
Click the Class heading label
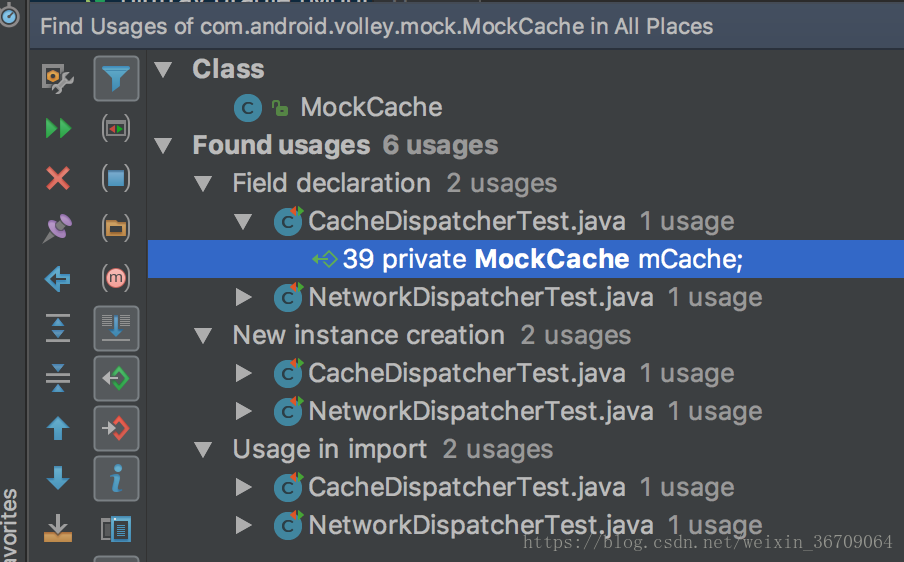tap(228, 69)
